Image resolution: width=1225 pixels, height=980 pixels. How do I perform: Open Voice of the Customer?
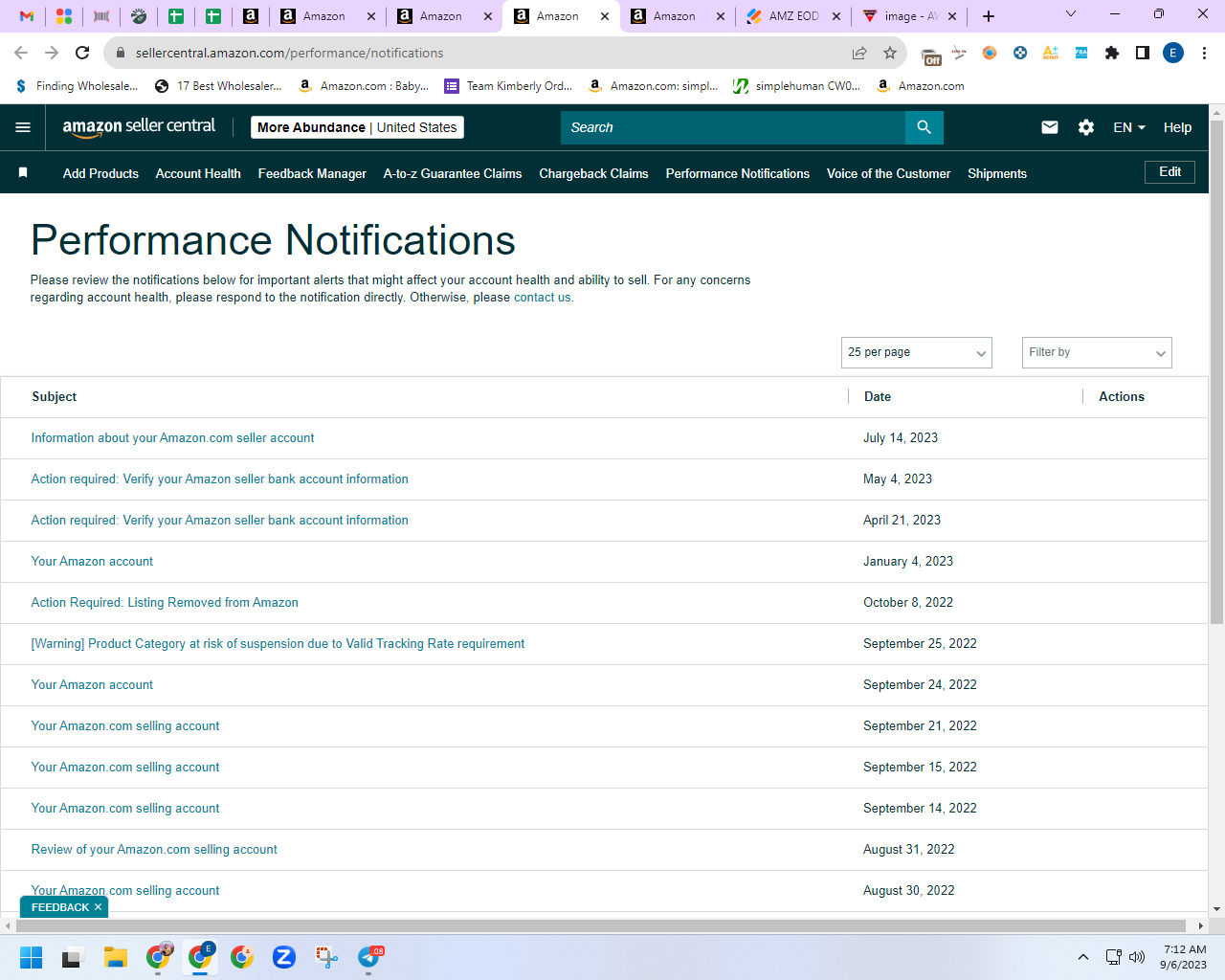(x=888, y=173)
